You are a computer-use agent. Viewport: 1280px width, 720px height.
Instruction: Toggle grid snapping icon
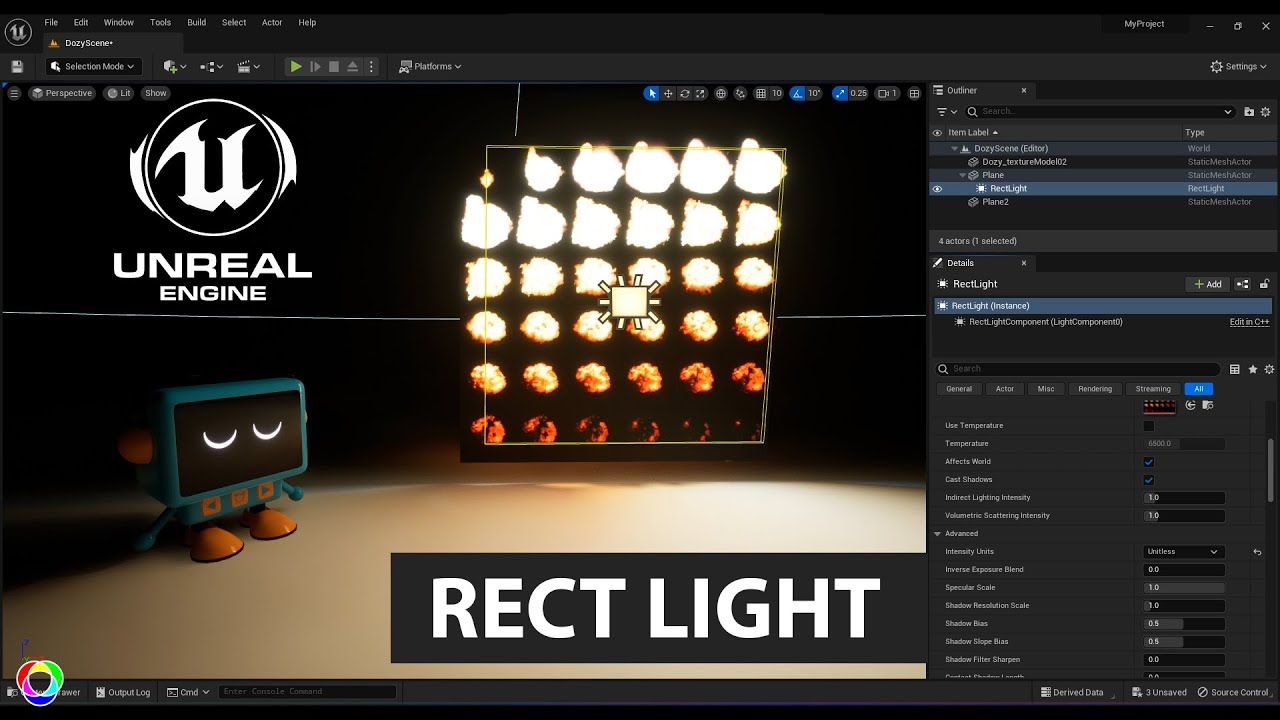pos(761,93)
